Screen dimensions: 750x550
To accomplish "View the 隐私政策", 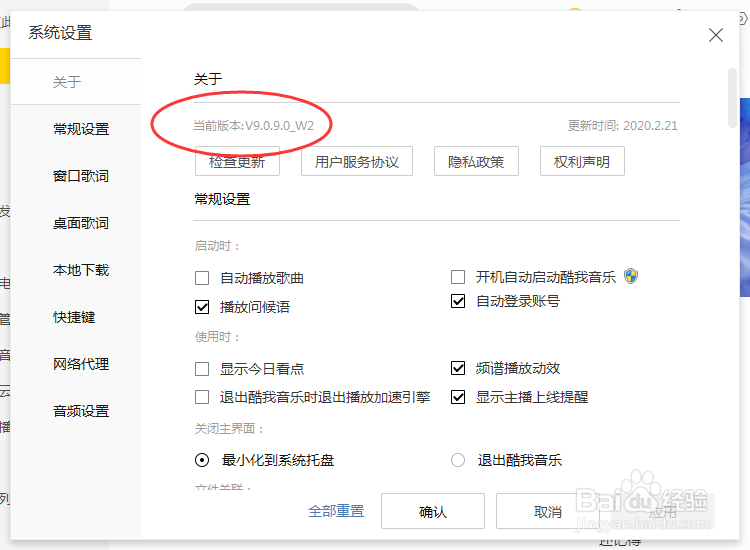I will (476, 162).
